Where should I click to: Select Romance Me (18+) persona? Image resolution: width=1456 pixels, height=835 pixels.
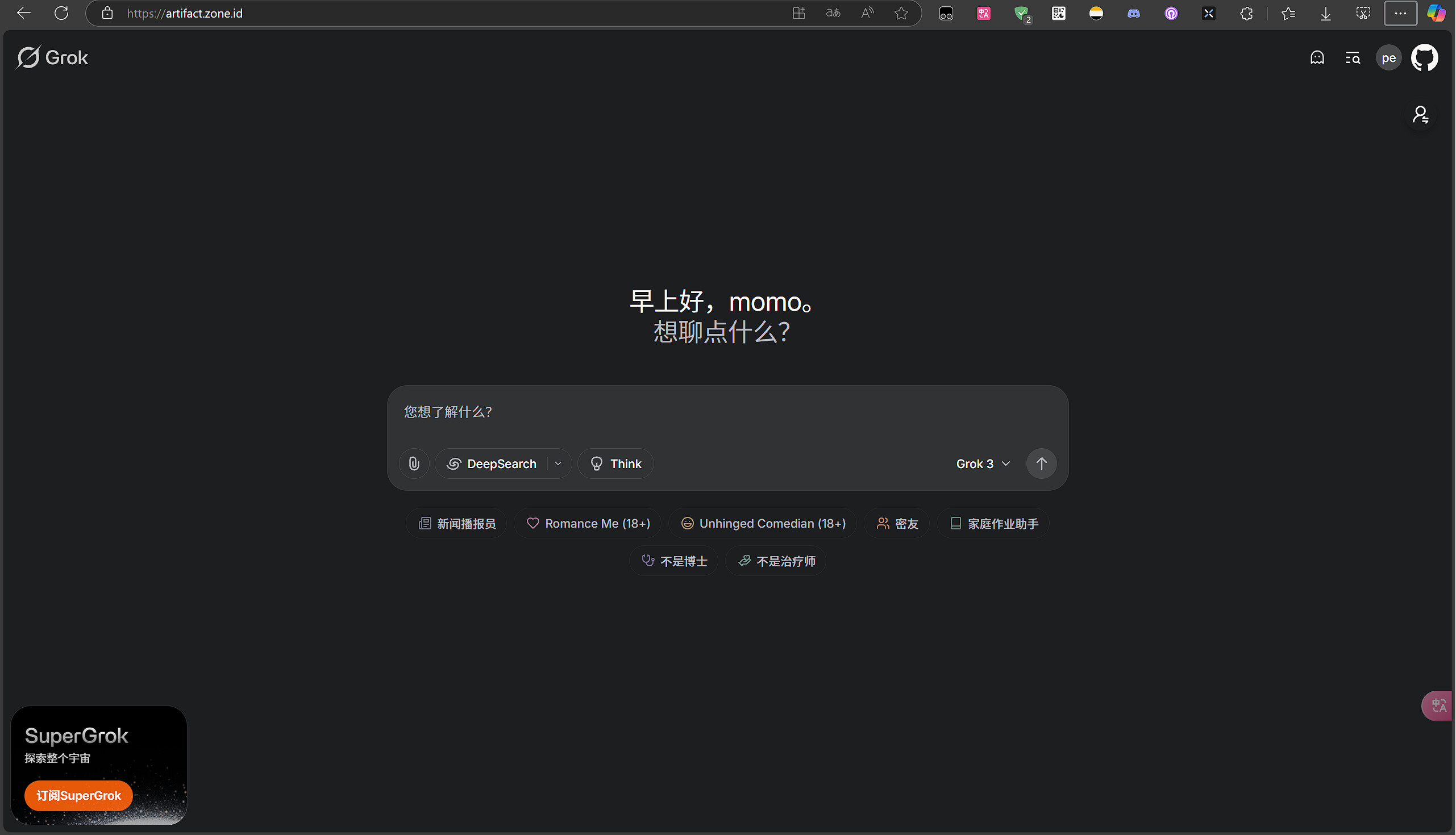coord(588,524)
